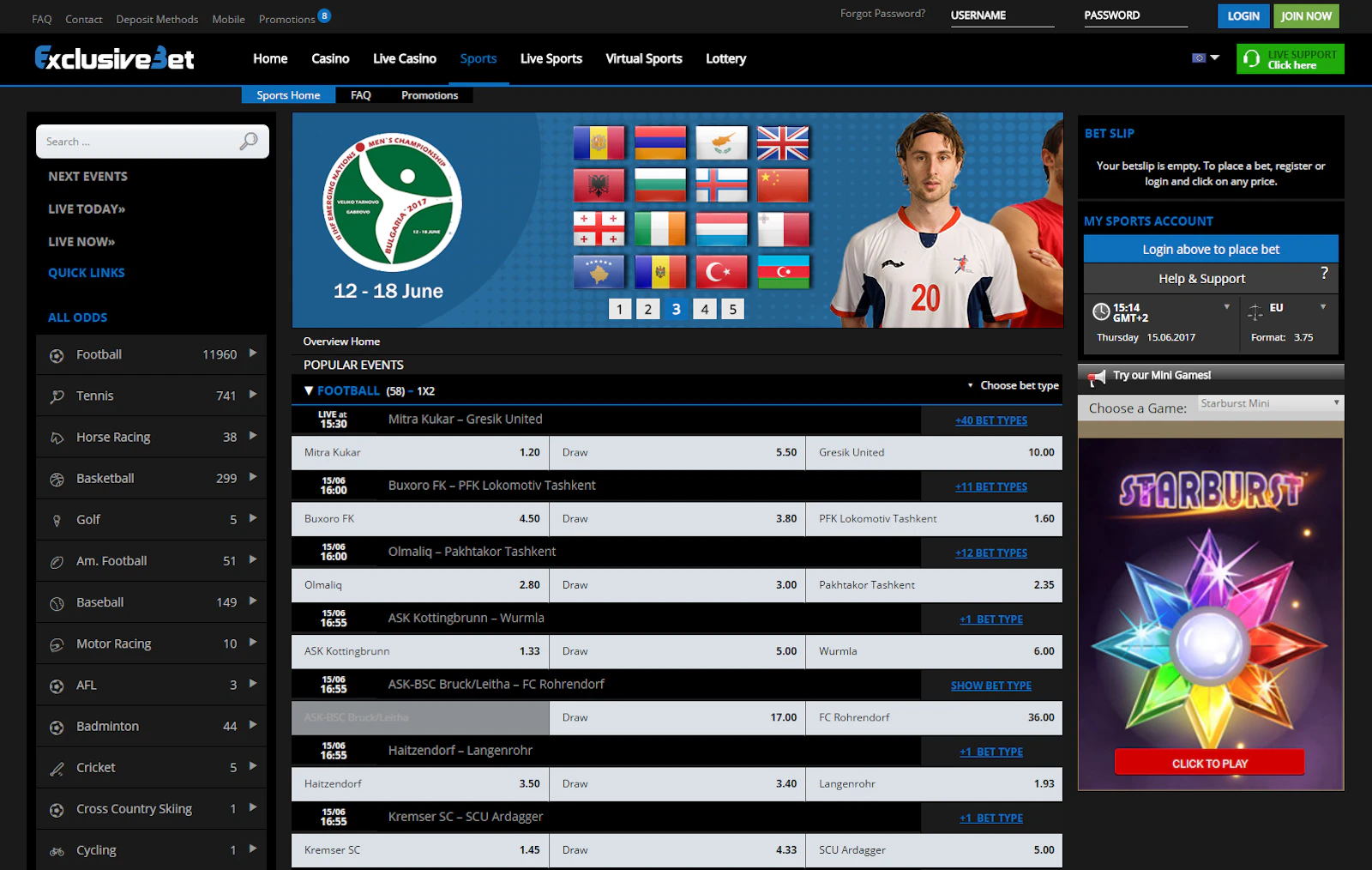Open the live support headset icon

[x=1252, y=59]
